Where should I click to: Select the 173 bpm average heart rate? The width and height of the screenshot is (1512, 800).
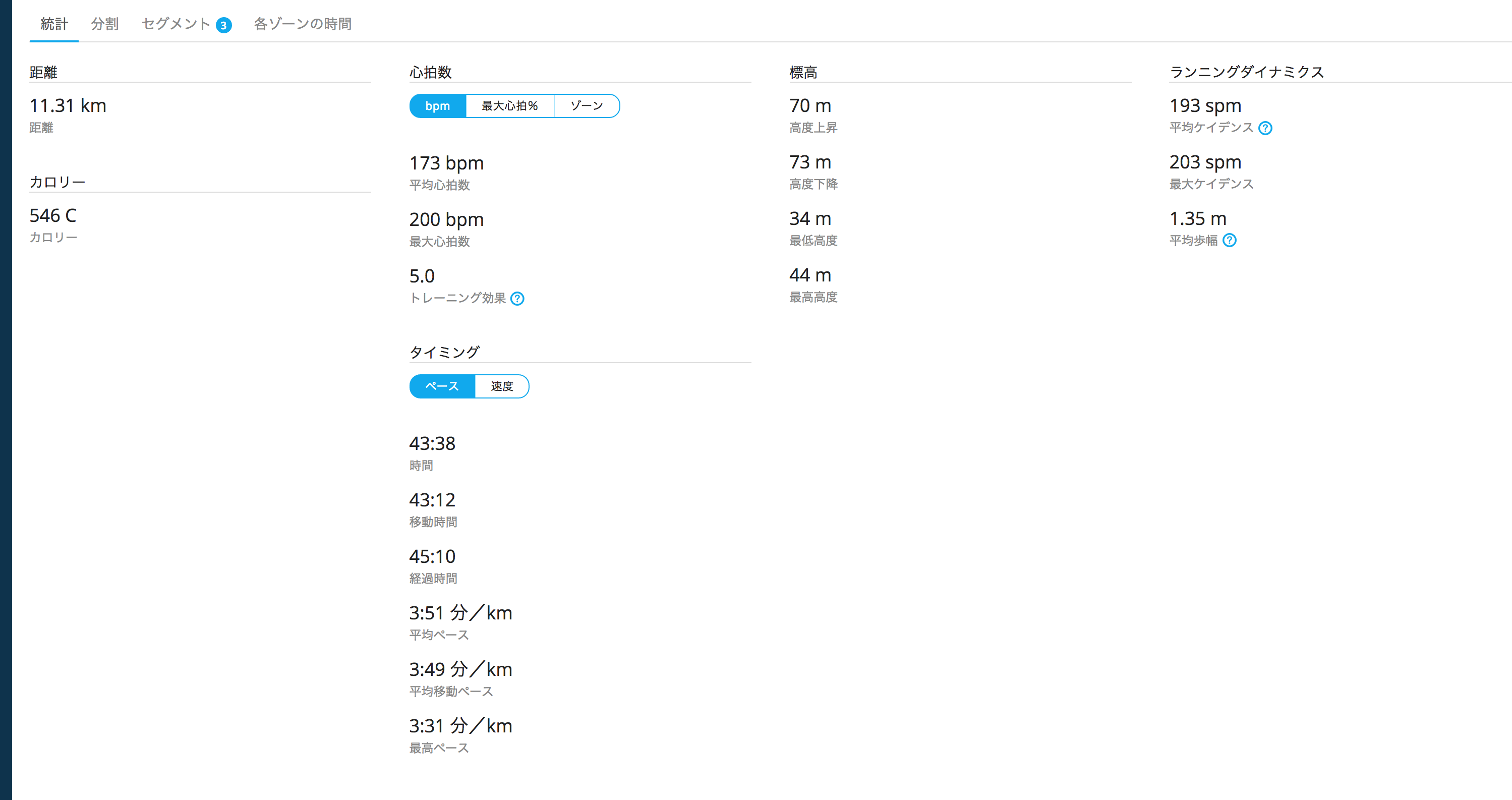(x=446, y=162)
